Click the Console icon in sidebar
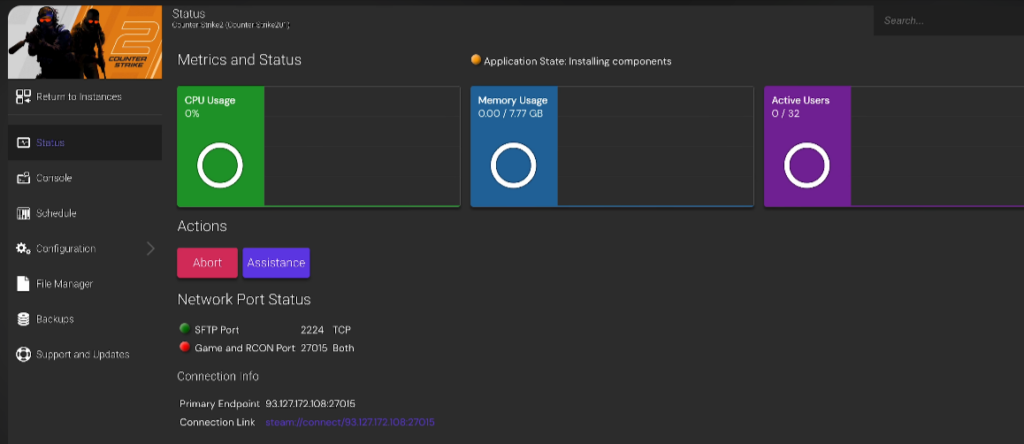This screenshot has width=1024, height=444. click(x=23, y=178)
